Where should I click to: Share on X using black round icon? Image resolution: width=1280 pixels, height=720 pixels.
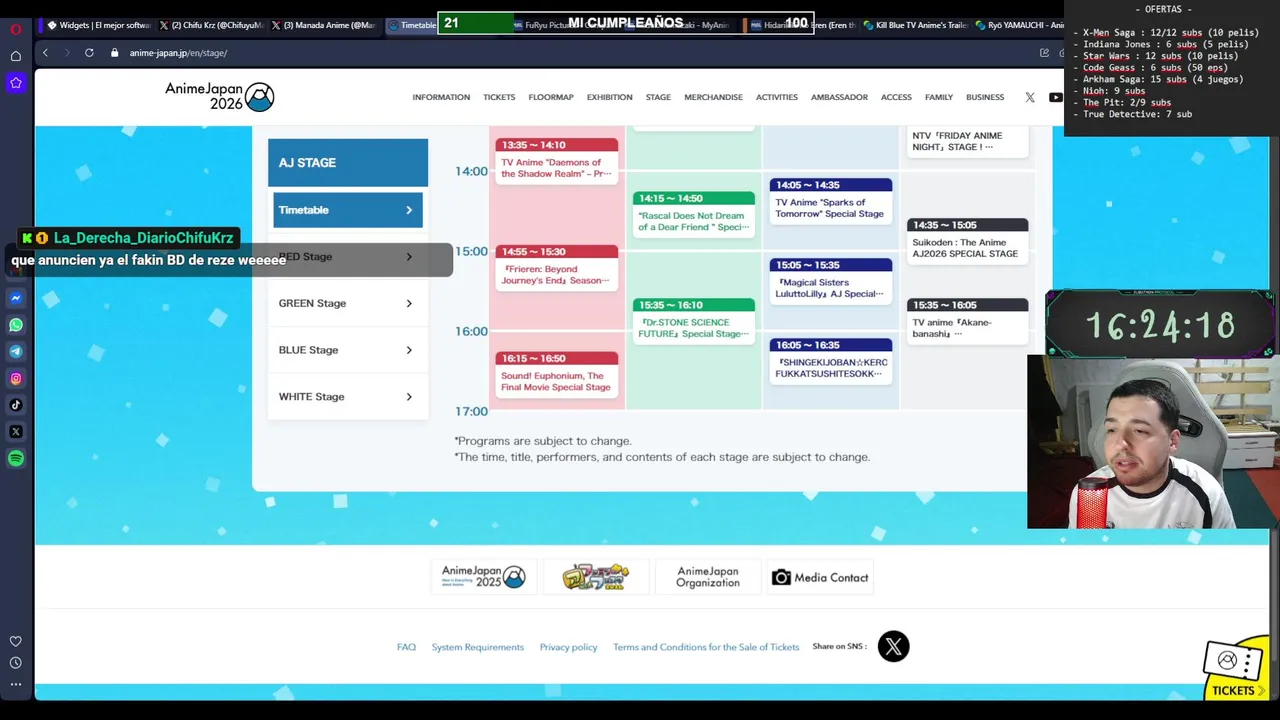pos(893,646)
